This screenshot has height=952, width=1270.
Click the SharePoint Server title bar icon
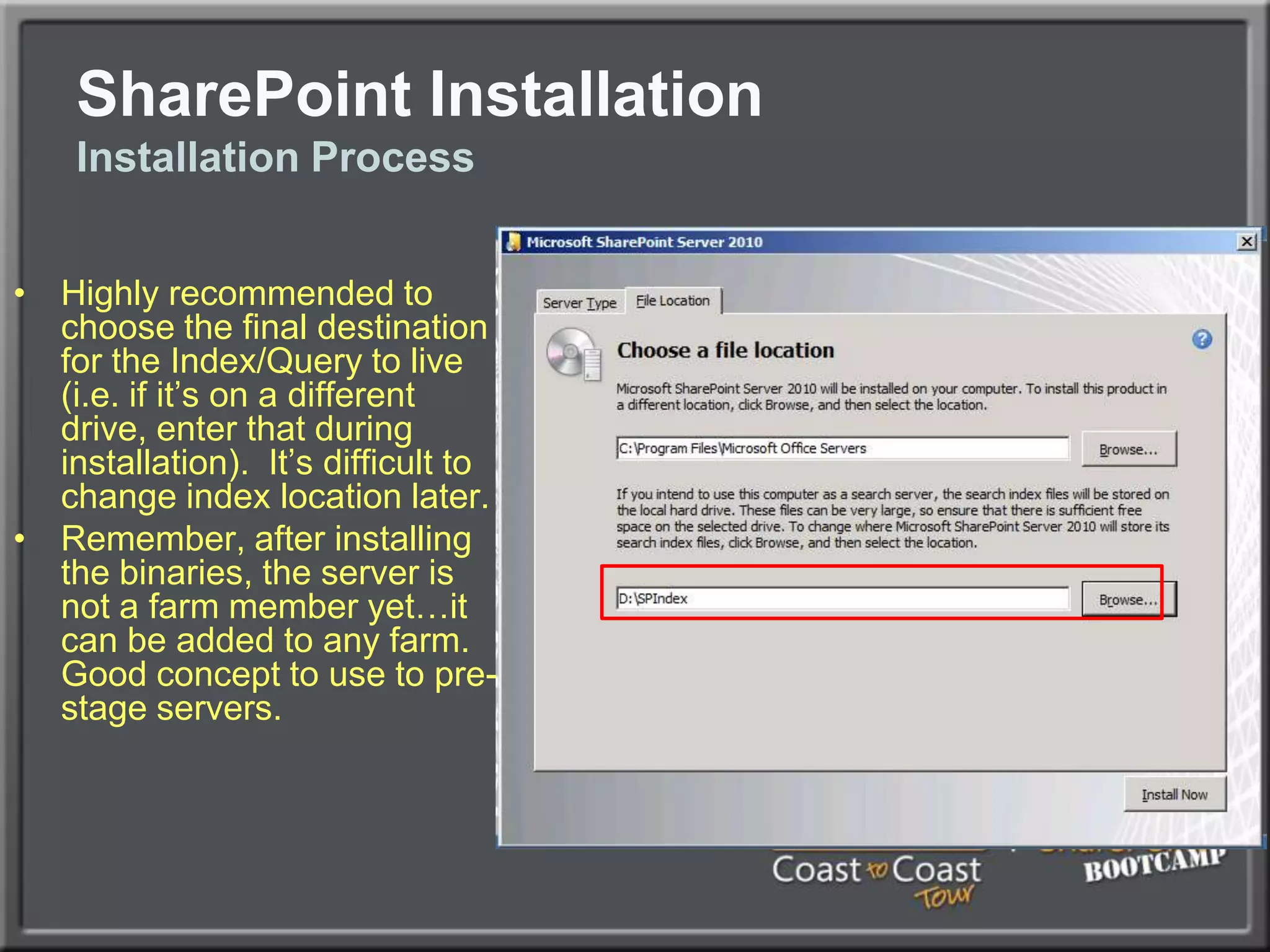(513, 242)
